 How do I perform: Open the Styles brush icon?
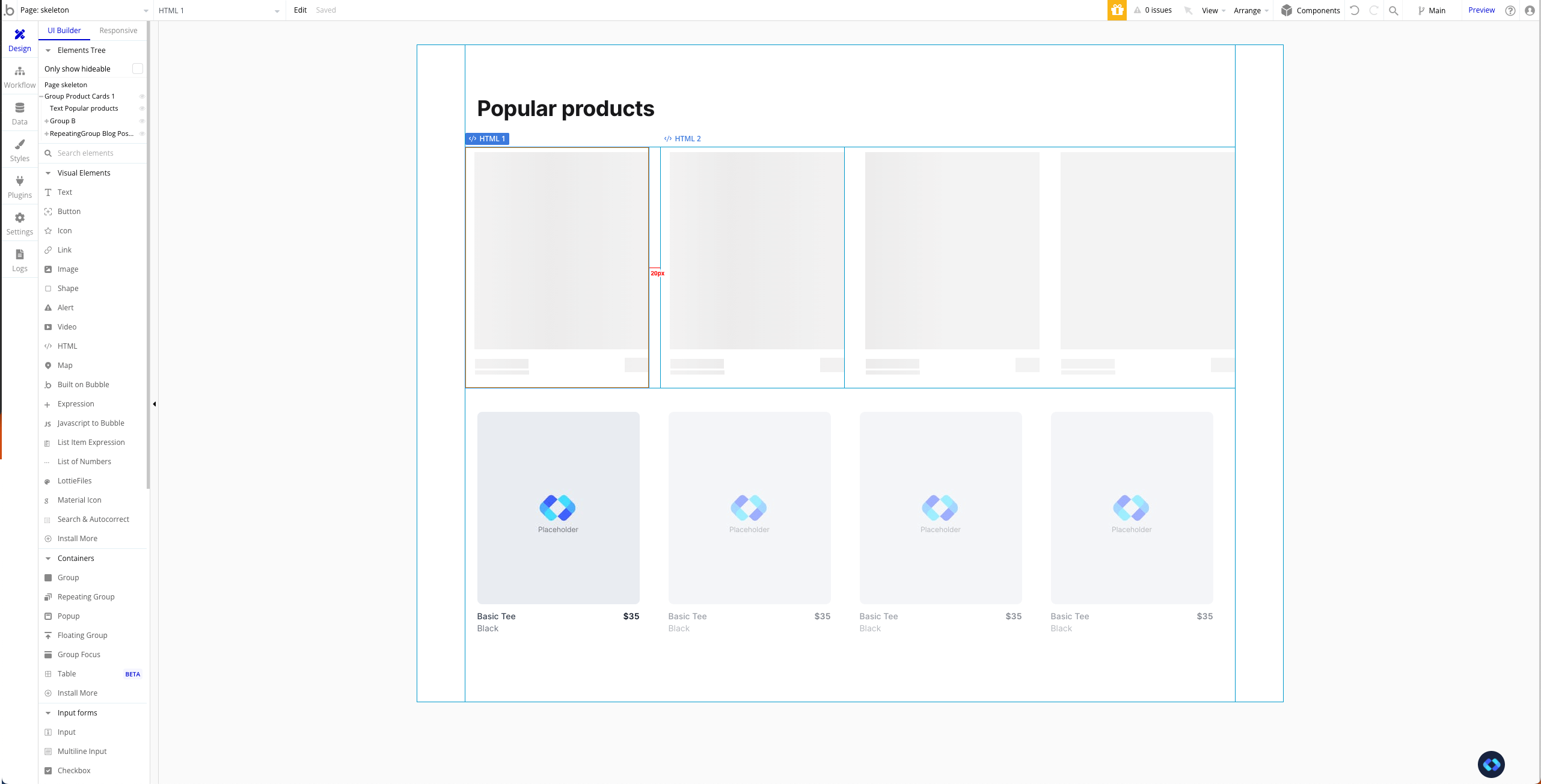20,145
